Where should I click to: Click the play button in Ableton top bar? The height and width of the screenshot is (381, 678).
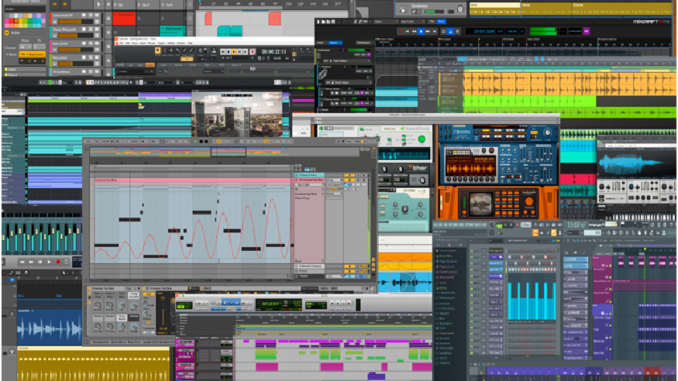(195, 141)
